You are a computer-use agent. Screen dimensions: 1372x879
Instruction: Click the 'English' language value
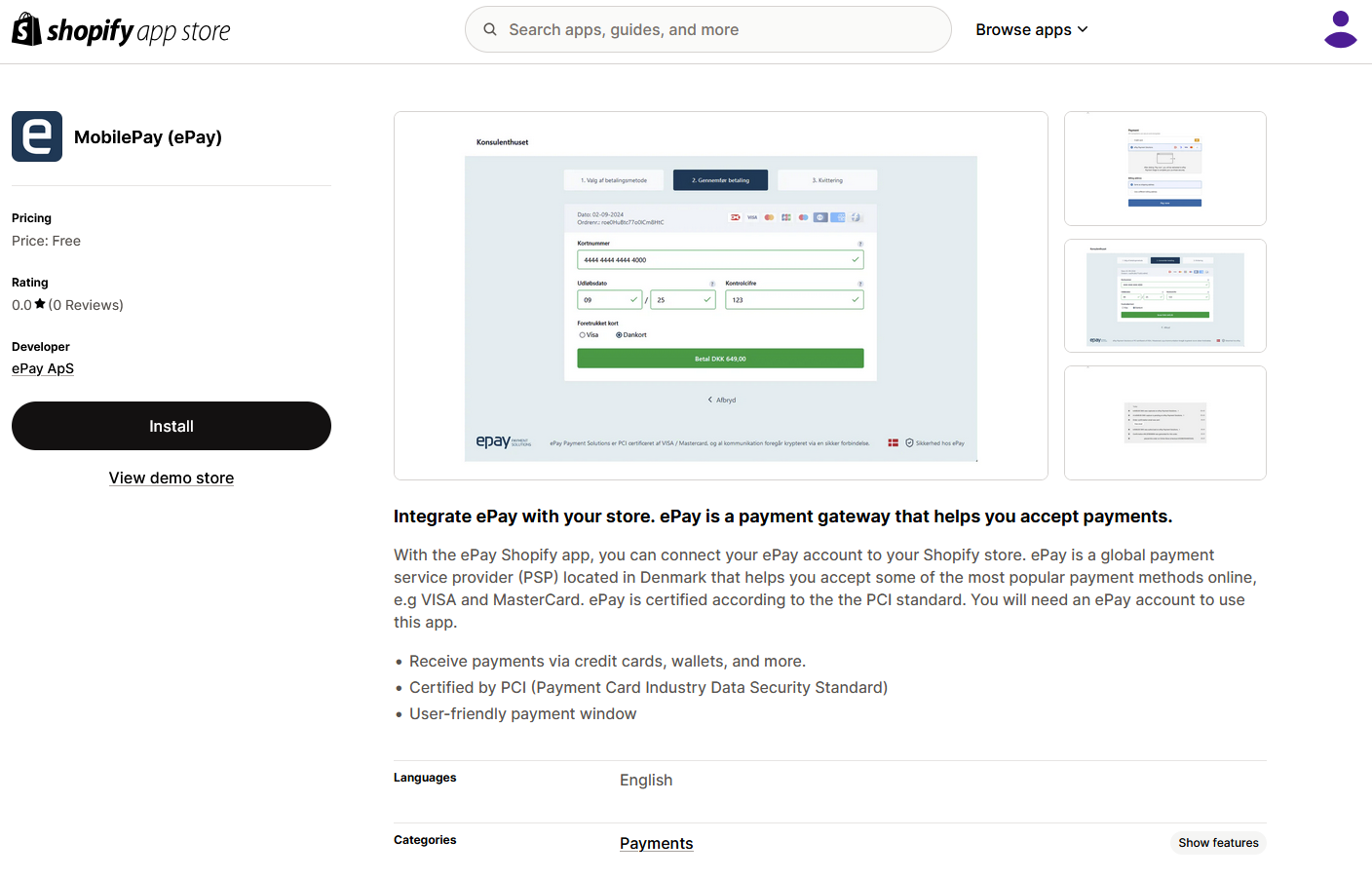click(x=646, y=781)
